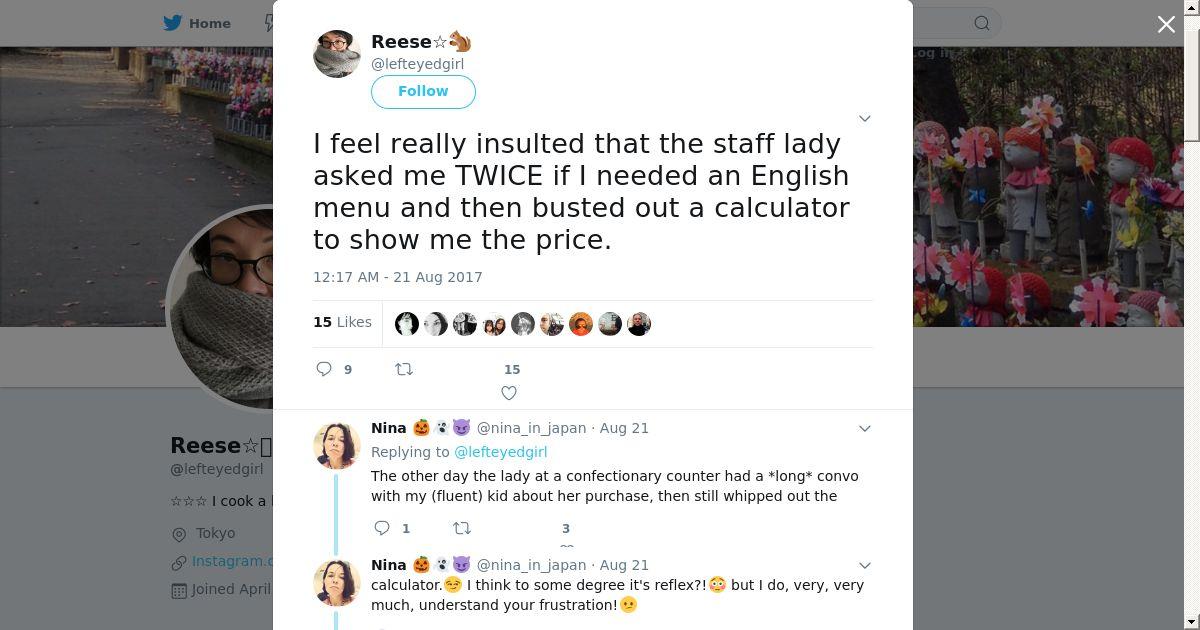Open options chevron on Nina's first reply
Screen dimensions: 1200x630
865,428
